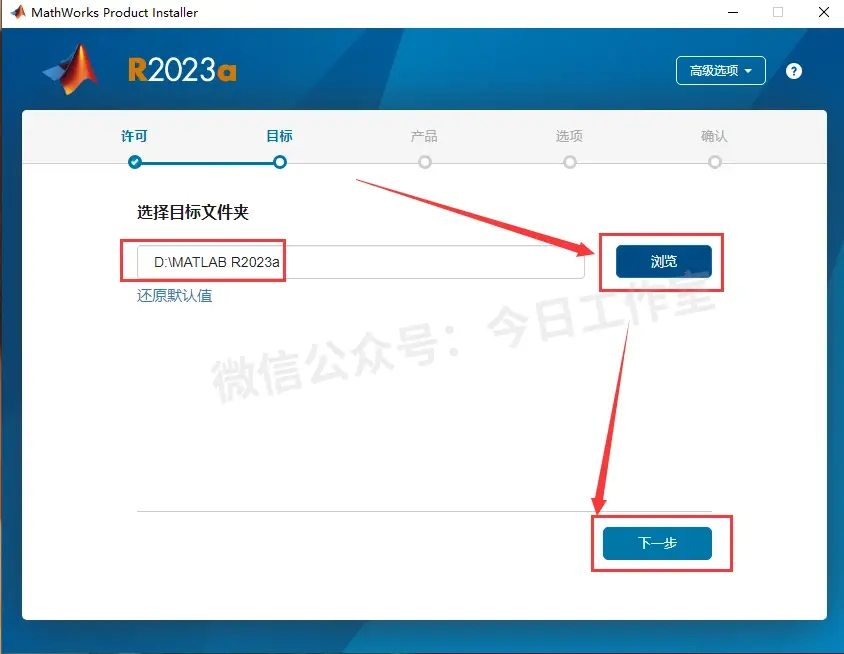
Task: Click the 还原默认值 restore default link
Action: 174,296
